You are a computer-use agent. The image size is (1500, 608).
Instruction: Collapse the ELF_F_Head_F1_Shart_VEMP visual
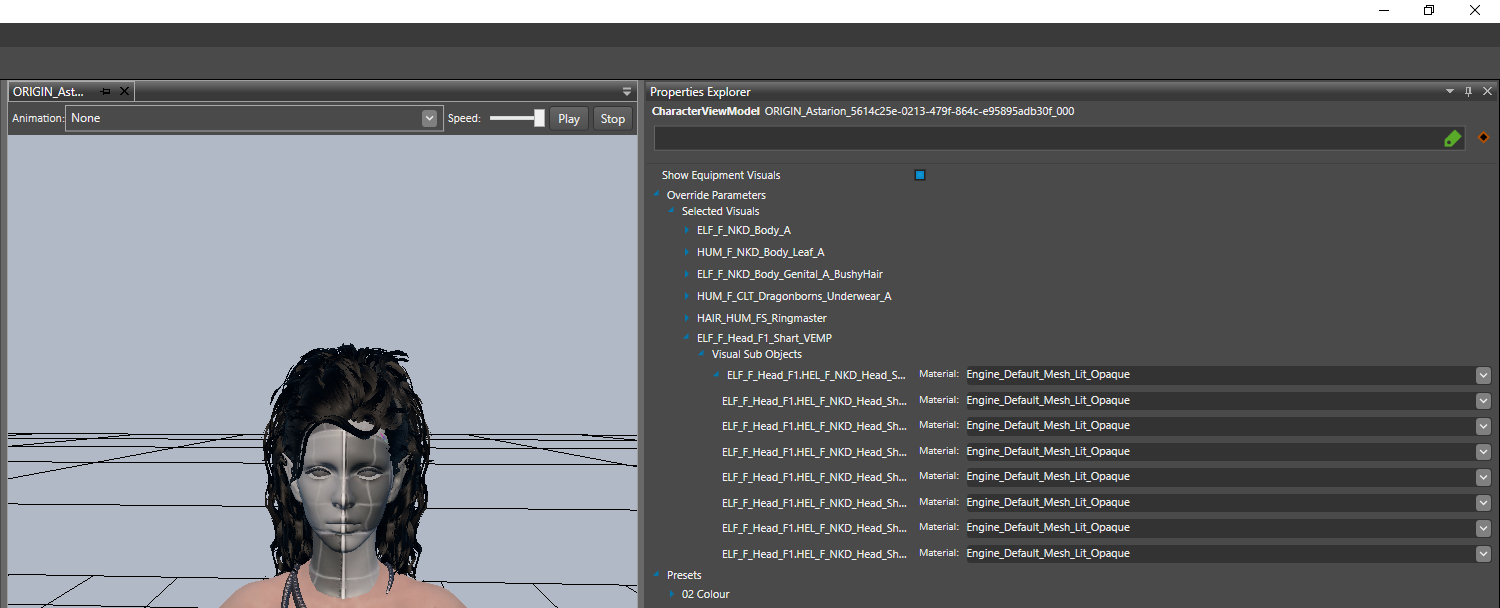pos(687,338)
